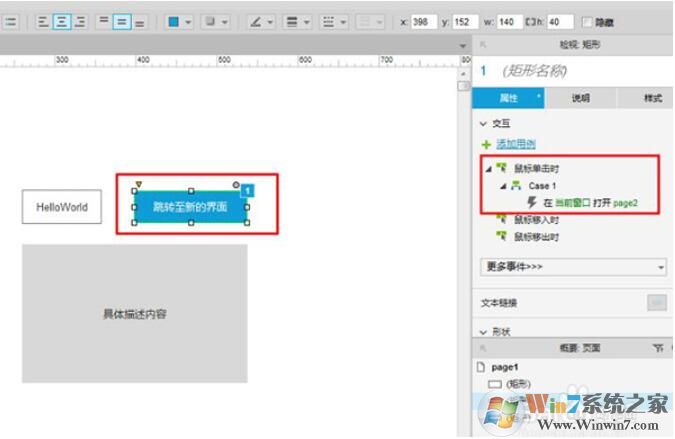The image size is (675, 439).
Task: Select the 鼠标移入时 mouse enter event
Action: pyautogui.click(x=536, y=220)
